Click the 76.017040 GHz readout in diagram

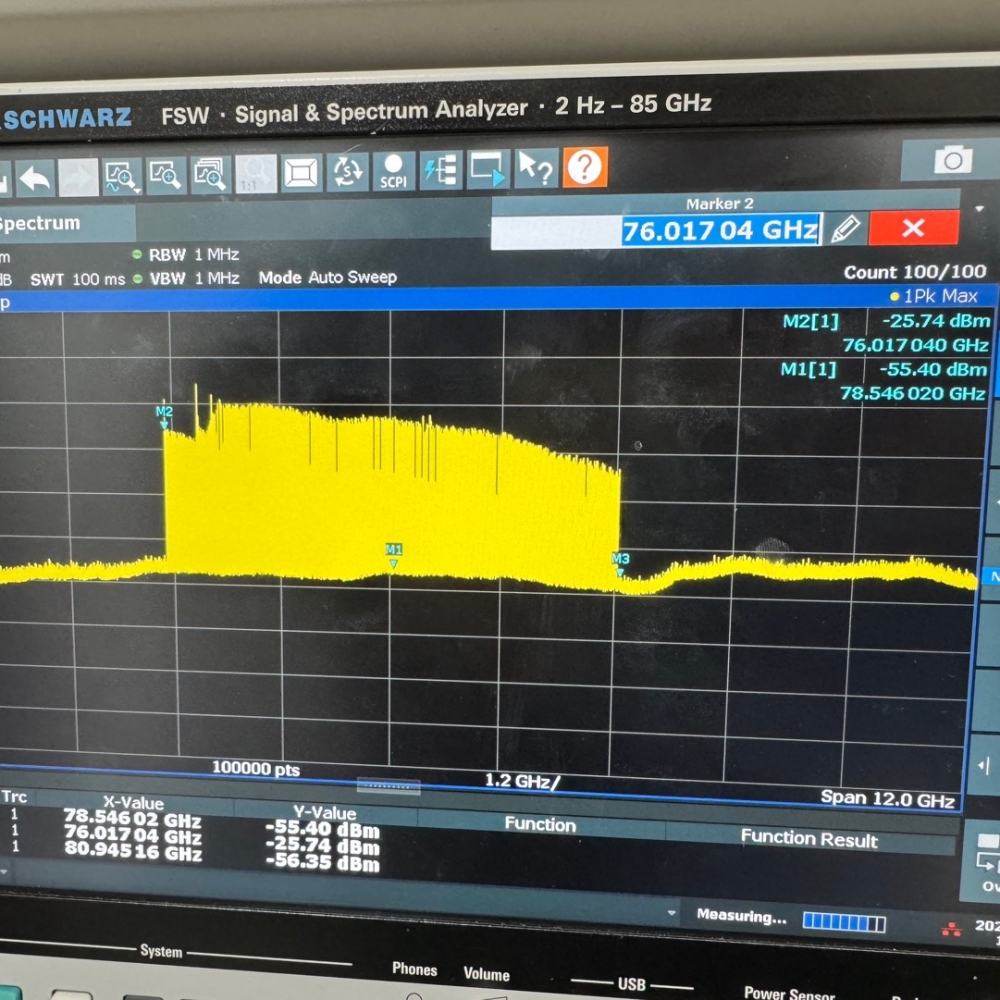tap(915, 345)
